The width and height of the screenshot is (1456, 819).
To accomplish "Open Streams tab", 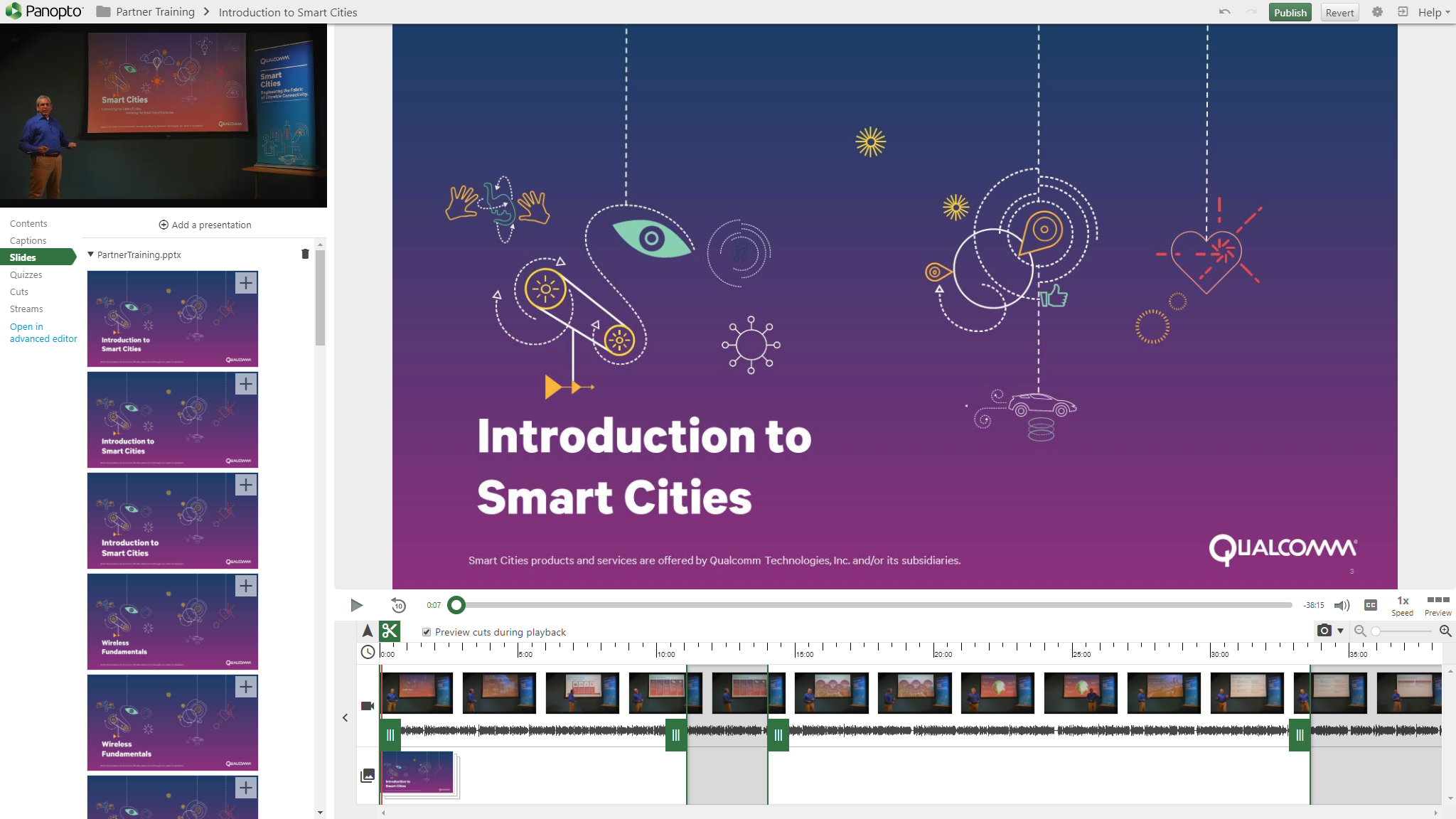I will coord(26,309).
